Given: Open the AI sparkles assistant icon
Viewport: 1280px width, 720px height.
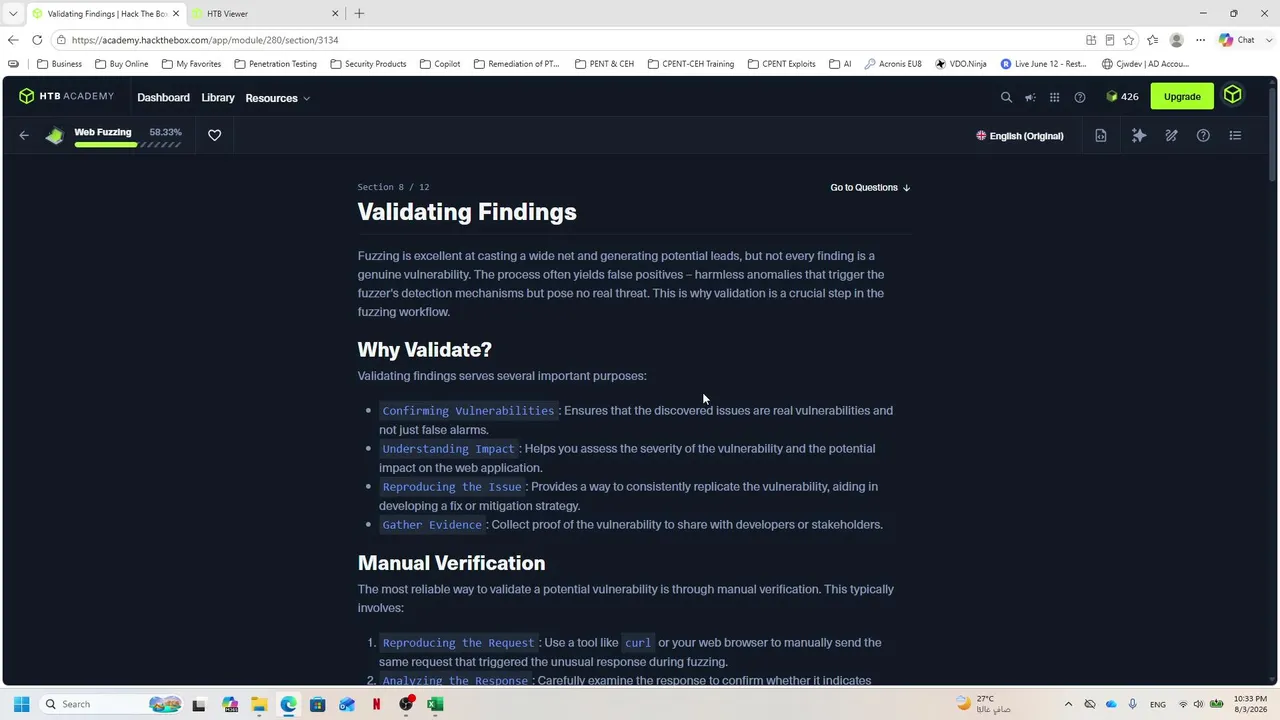Looking at the screenshot, I should pyautogui.click(x=1138, y=135).
